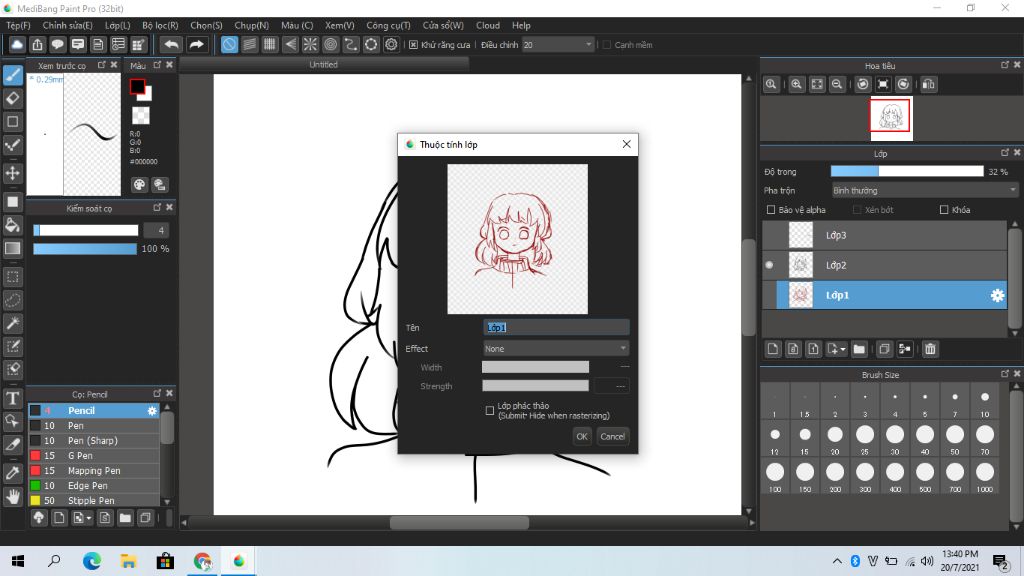Check the Lớp phác thảo checkbox
Image resolution: width=1024 pixels, height=576 pixels.
pyautogui.click(x=490, y=410)
